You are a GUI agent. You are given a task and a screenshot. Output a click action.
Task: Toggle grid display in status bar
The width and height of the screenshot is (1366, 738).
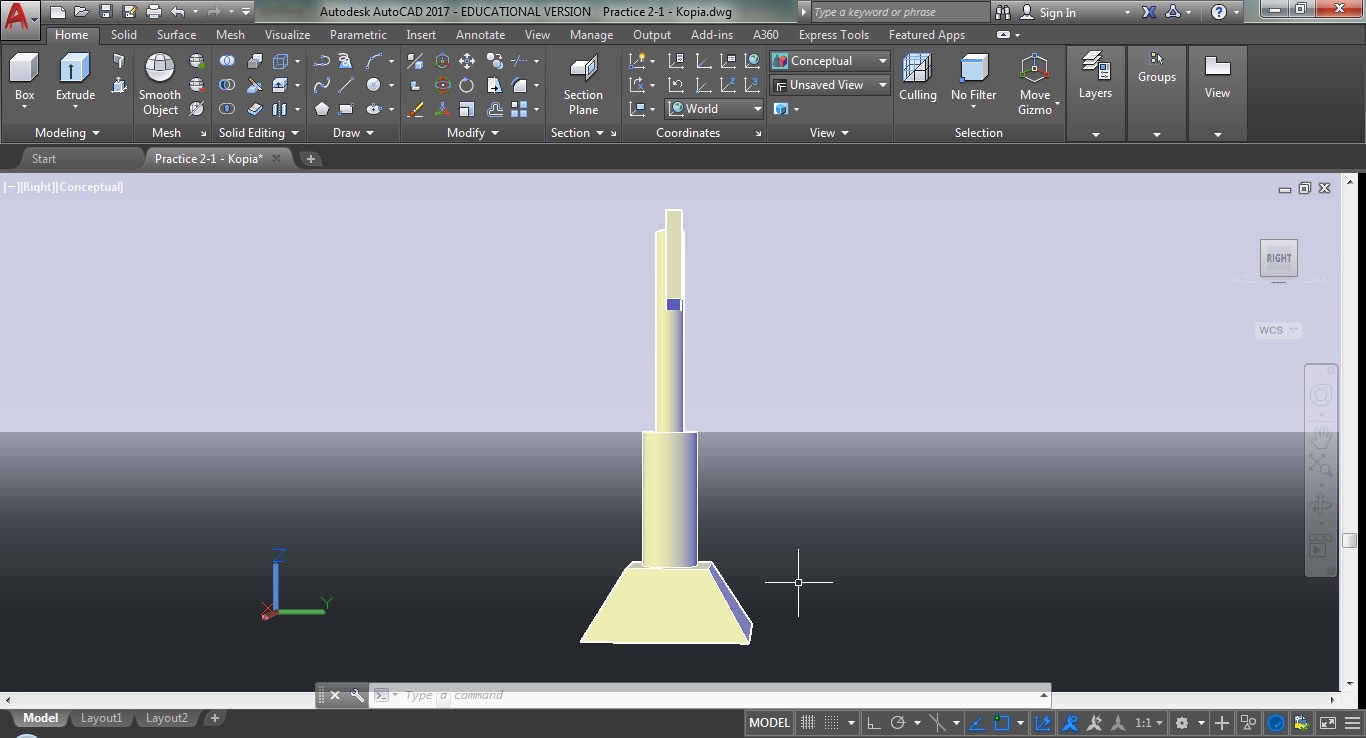pyautogui.click(x=808, y=723)
